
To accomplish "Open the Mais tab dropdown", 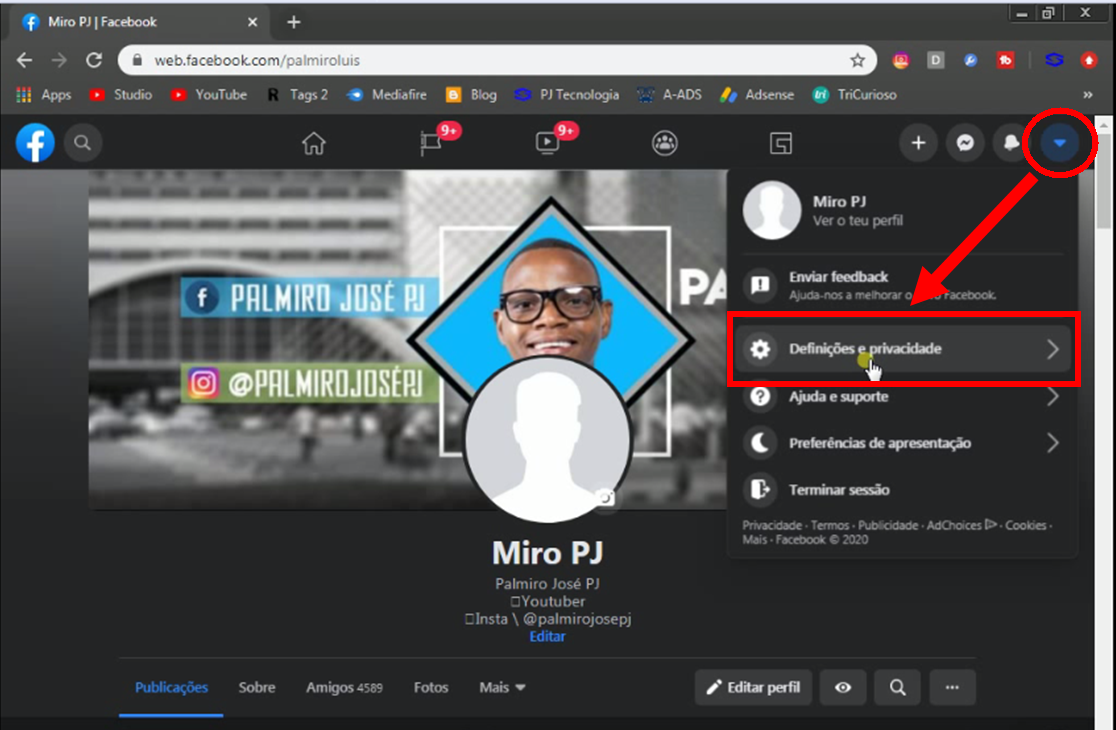I will click(502, 687).
